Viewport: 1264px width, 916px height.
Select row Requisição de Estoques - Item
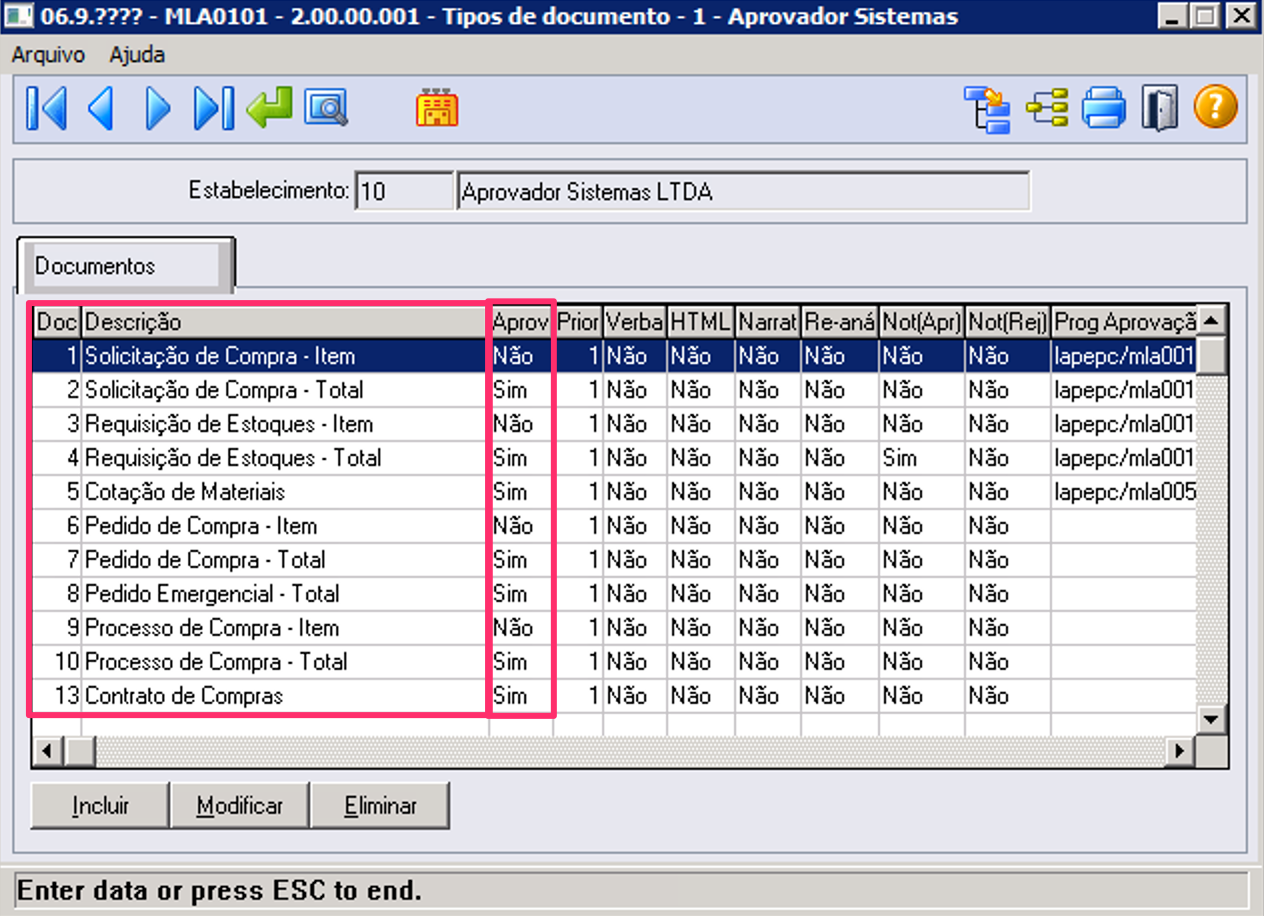pos(615,424)
